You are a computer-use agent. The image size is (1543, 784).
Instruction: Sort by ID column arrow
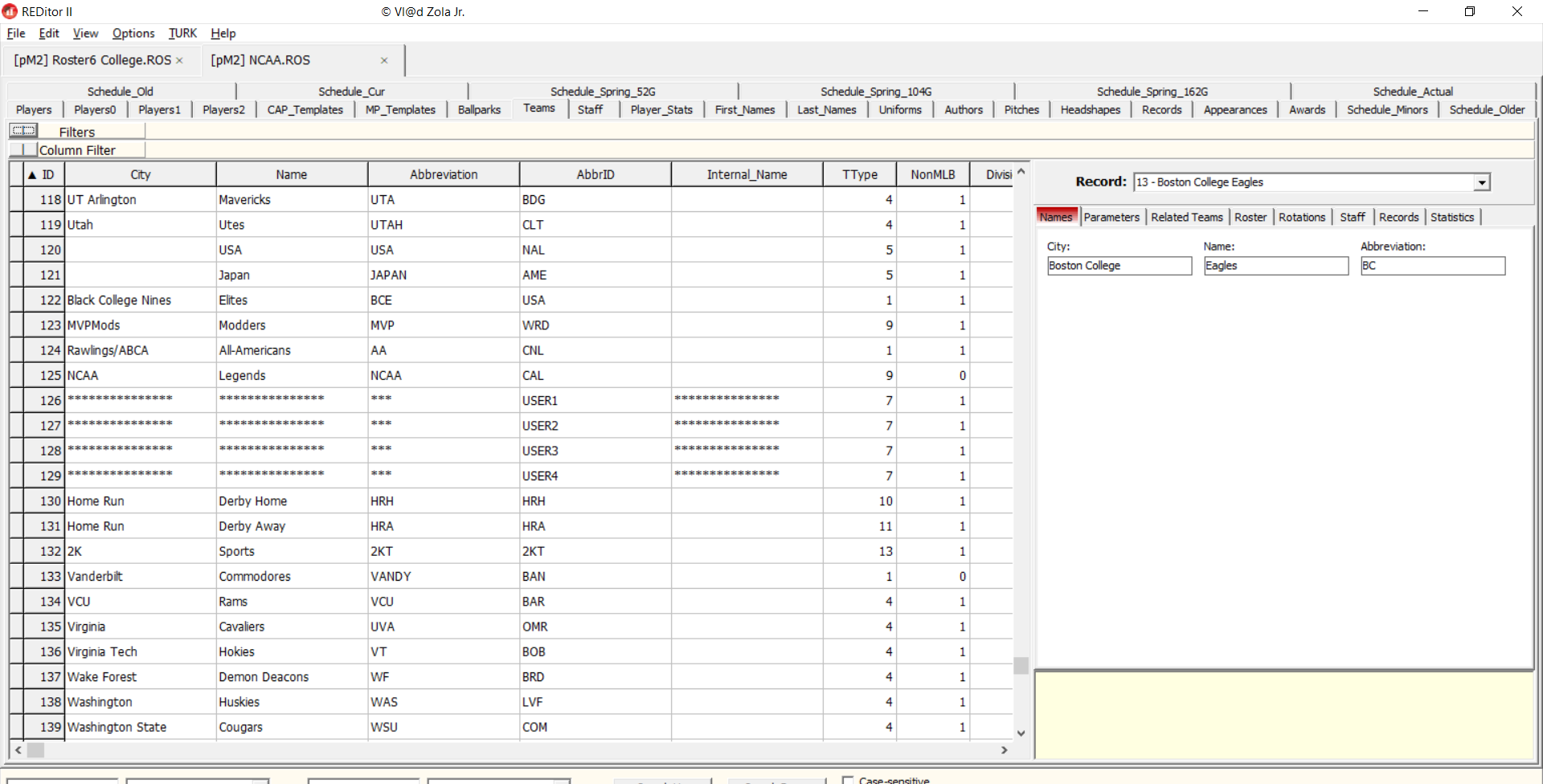(32, 175)
